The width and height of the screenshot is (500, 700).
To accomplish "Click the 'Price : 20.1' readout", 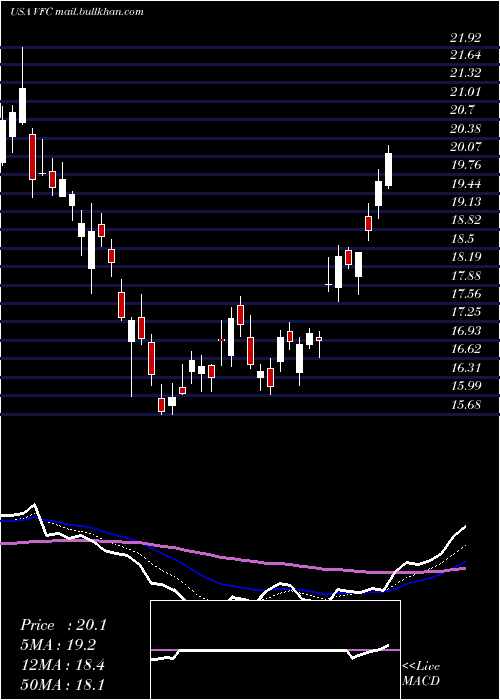I will pyautogui.click(x=63, y=625).
